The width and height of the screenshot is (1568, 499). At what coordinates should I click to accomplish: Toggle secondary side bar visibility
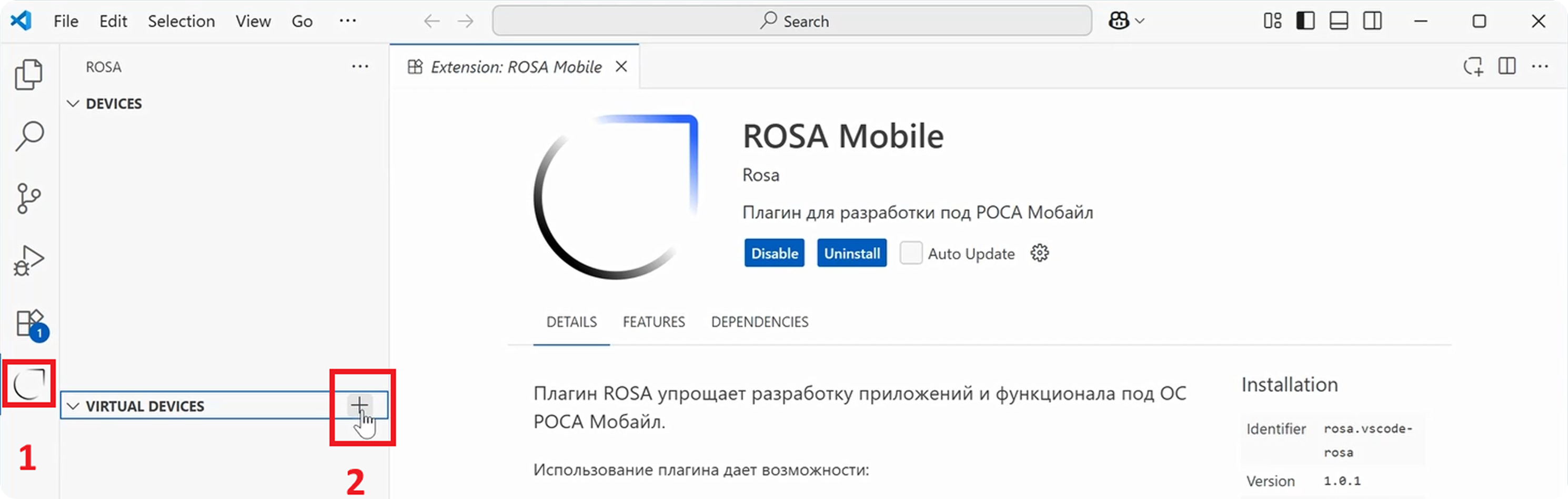(1372, 21)
